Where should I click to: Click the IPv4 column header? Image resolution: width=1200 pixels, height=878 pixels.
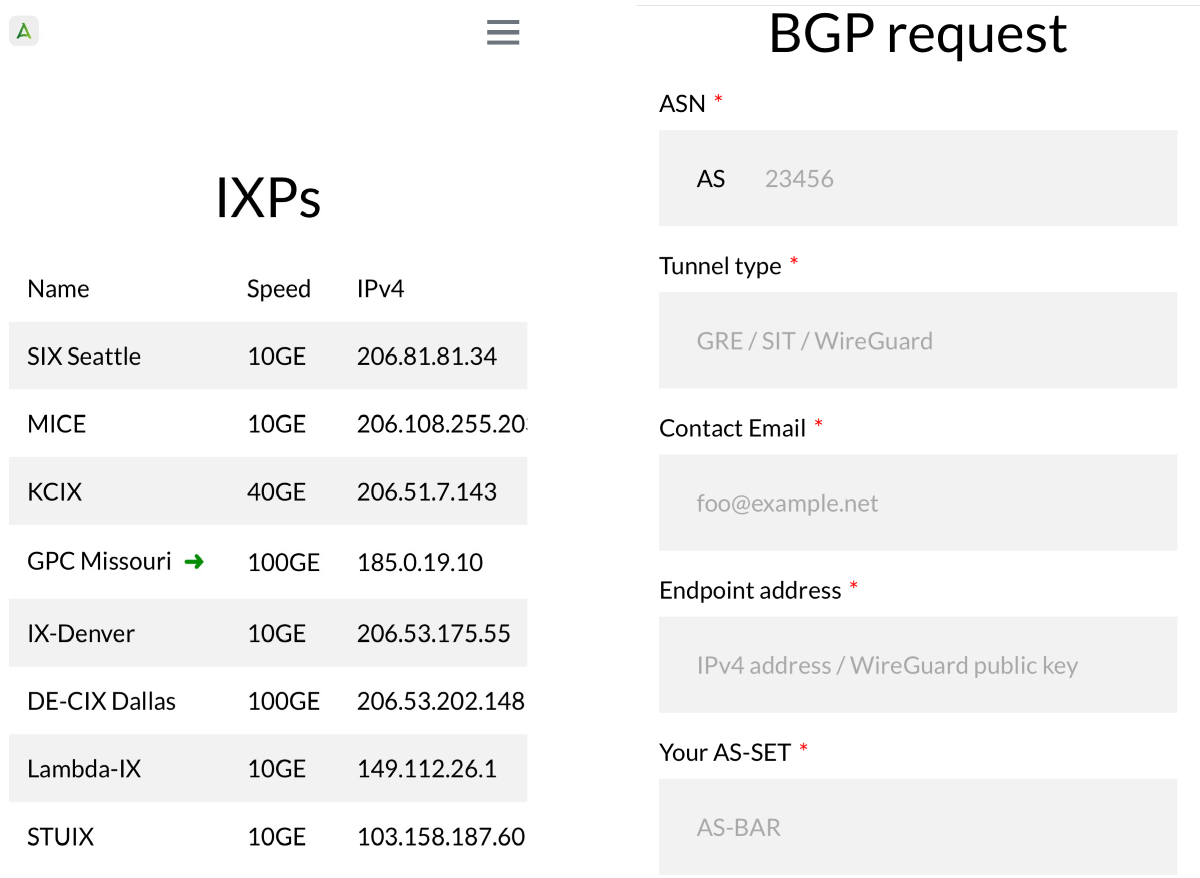click(380, 289)
